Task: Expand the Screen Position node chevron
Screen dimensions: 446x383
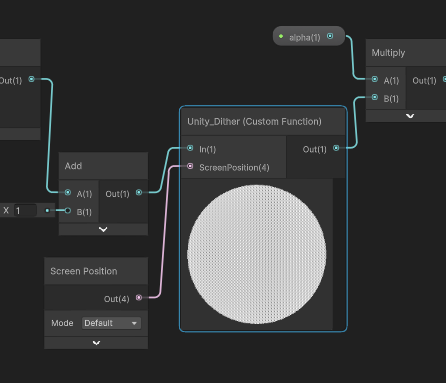Action: (96, 343)
